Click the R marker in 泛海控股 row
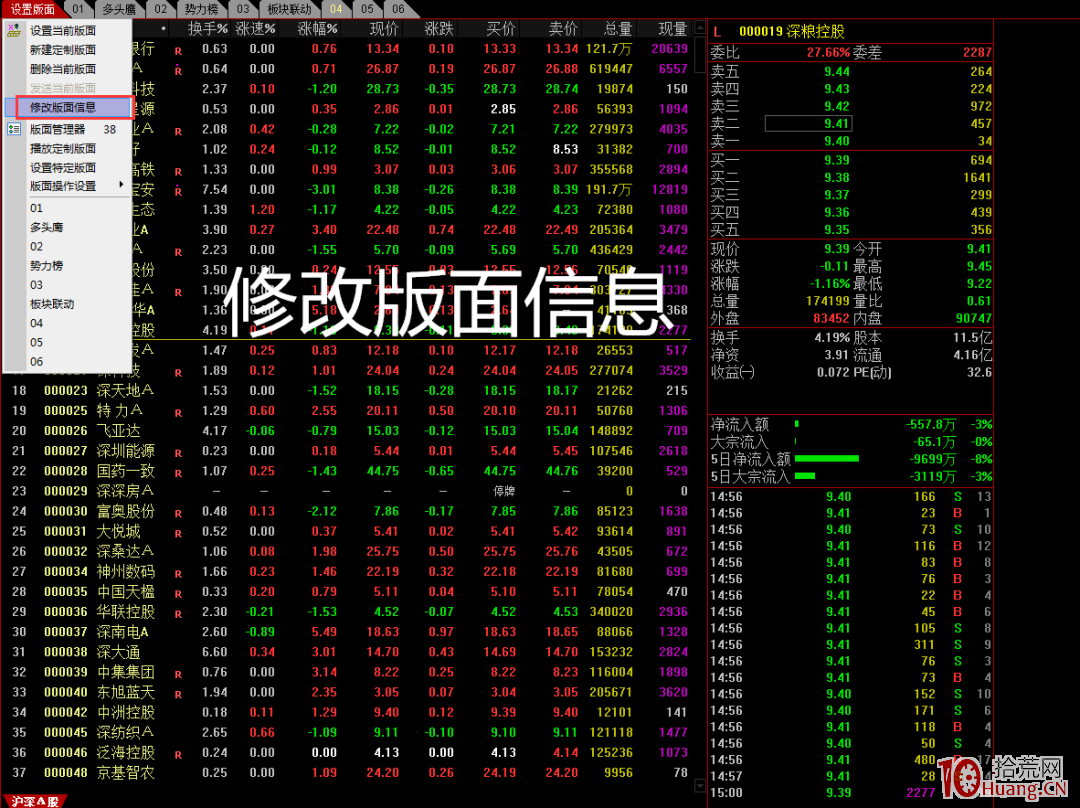 click(178, 755)
